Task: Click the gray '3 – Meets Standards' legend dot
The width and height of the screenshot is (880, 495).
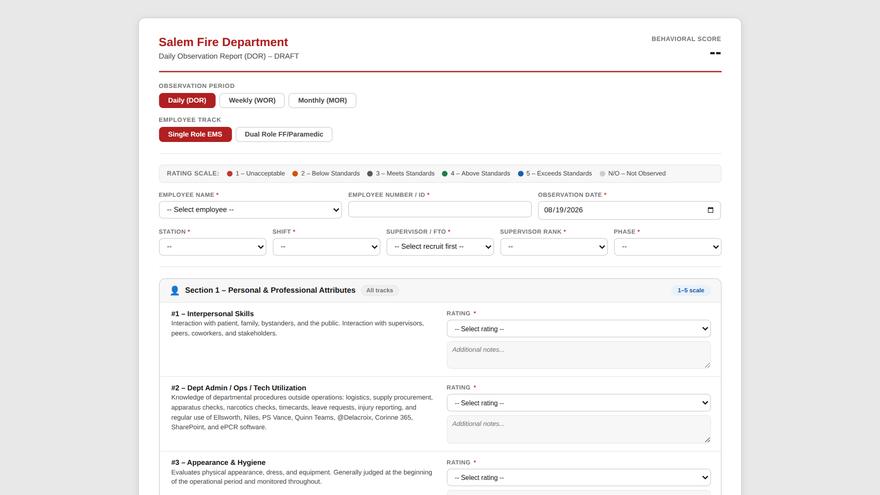Action: [x=370, y=174]
